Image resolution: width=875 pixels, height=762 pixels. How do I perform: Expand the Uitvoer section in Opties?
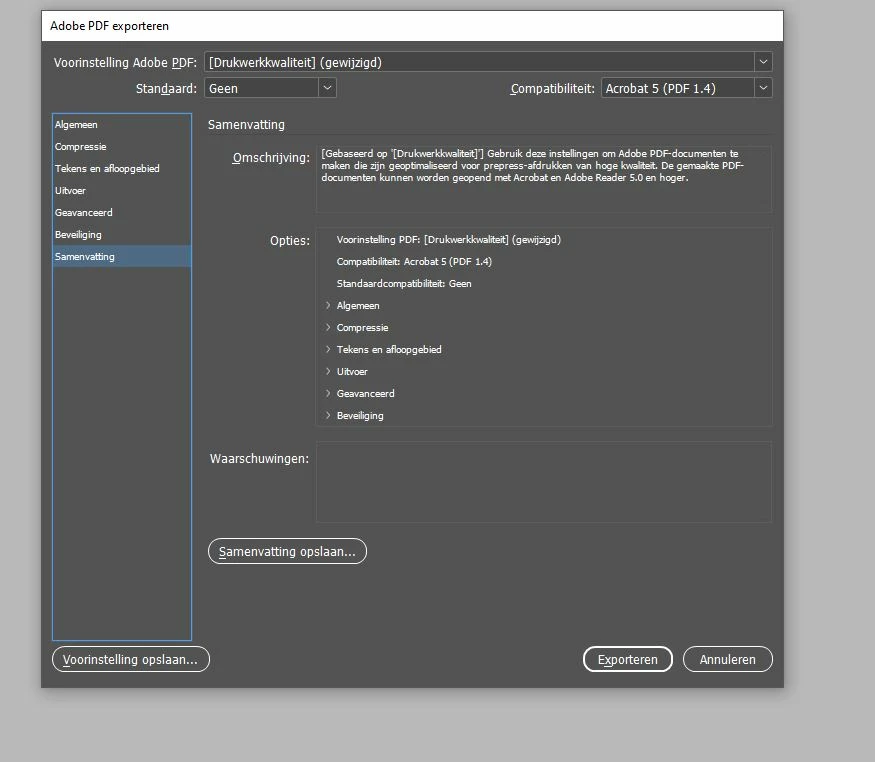click(328, 372)
